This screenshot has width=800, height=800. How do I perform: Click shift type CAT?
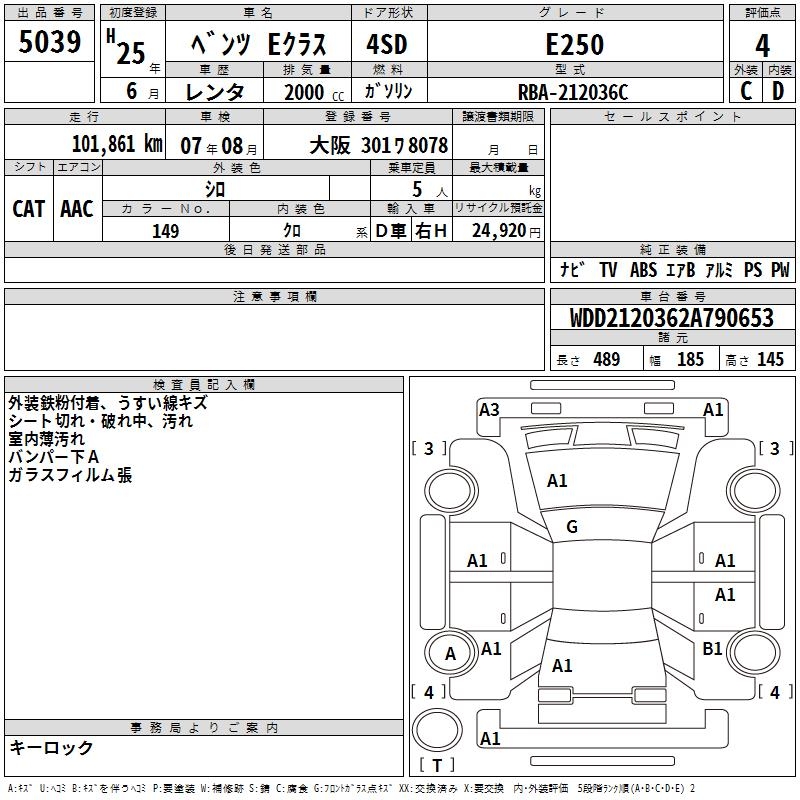[x=29, y=209]
